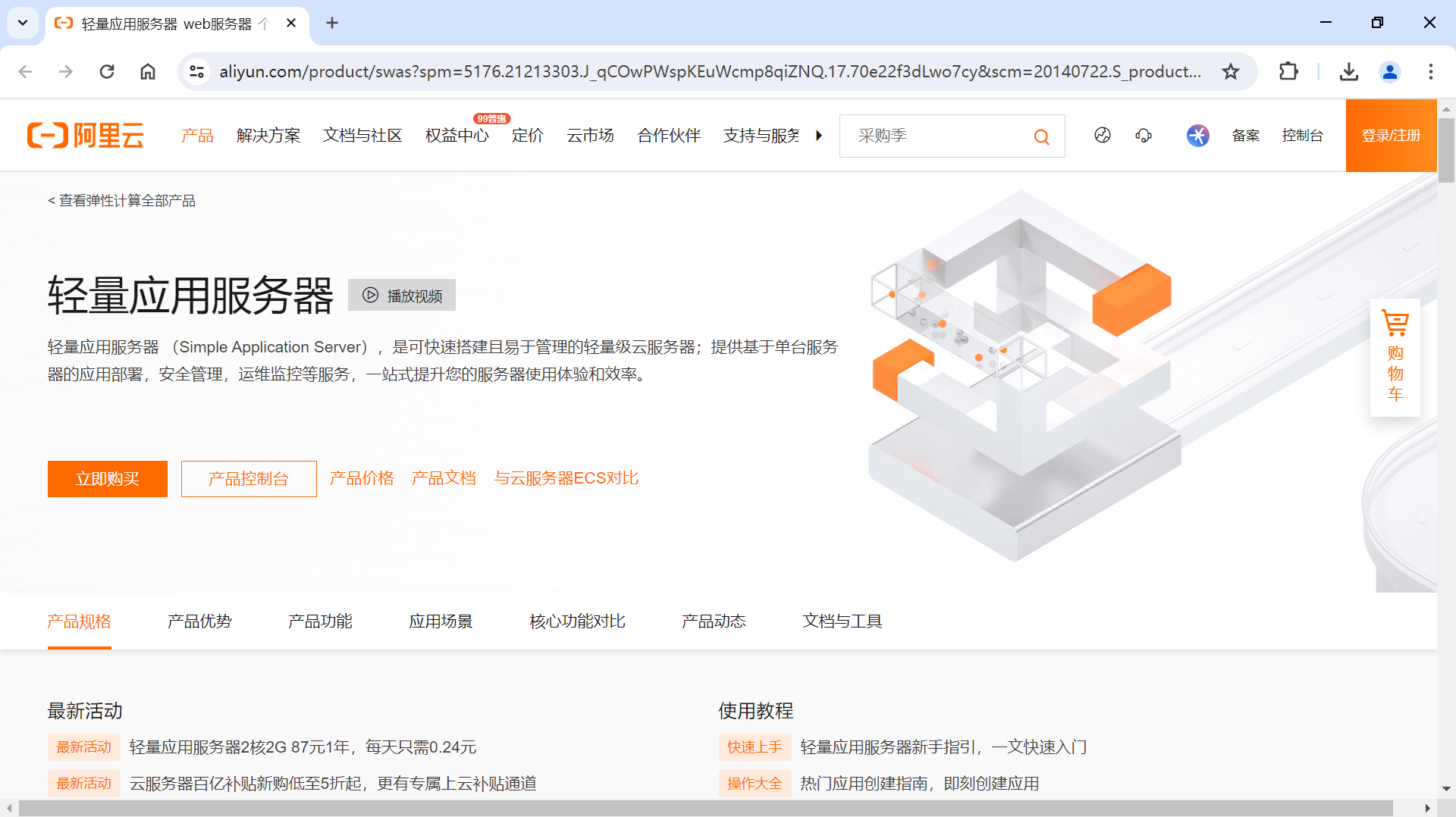Select the 核心功能对比 tab

point(577,621)
